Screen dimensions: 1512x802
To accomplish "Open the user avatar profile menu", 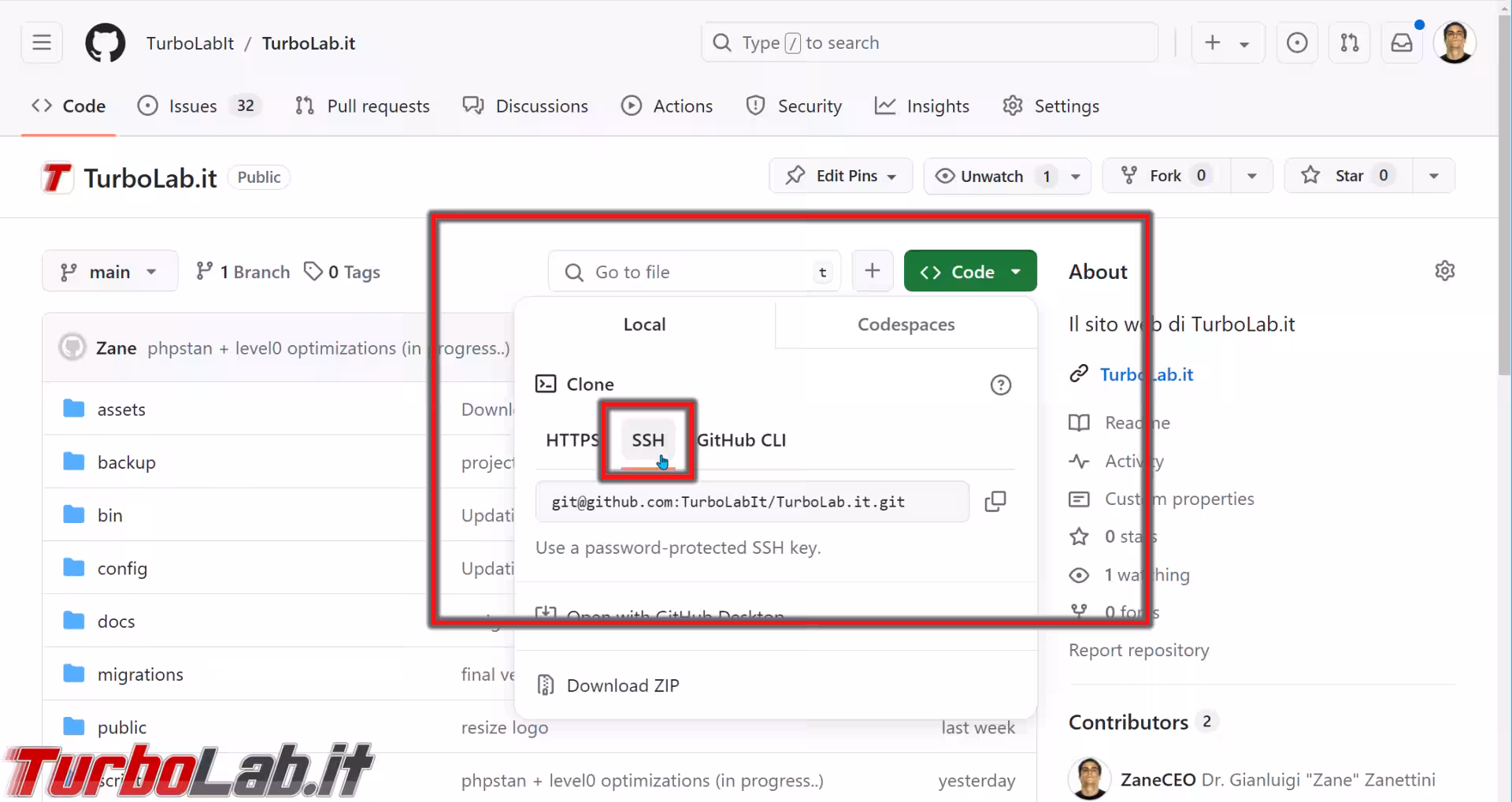I will click(x=1455, y=43).
